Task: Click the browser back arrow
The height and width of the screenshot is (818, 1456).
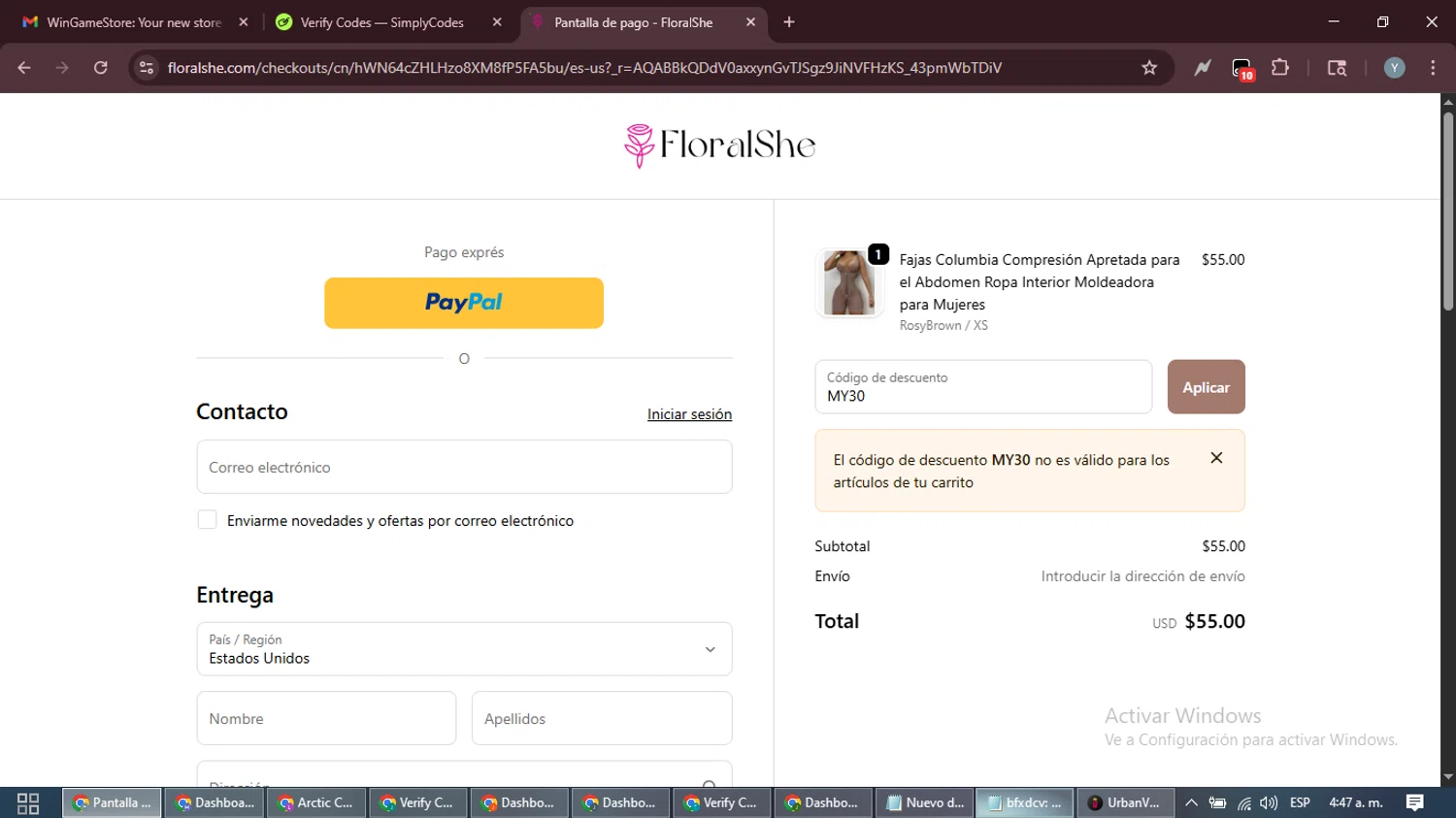Action: tap(24, 68)
